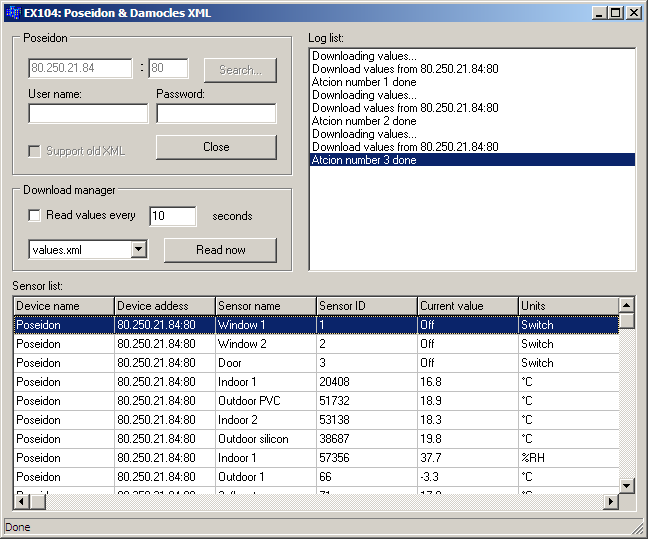This screenshot has width=648, height=539.
Task: Focus the Password input field
Action: click(216, 113)
